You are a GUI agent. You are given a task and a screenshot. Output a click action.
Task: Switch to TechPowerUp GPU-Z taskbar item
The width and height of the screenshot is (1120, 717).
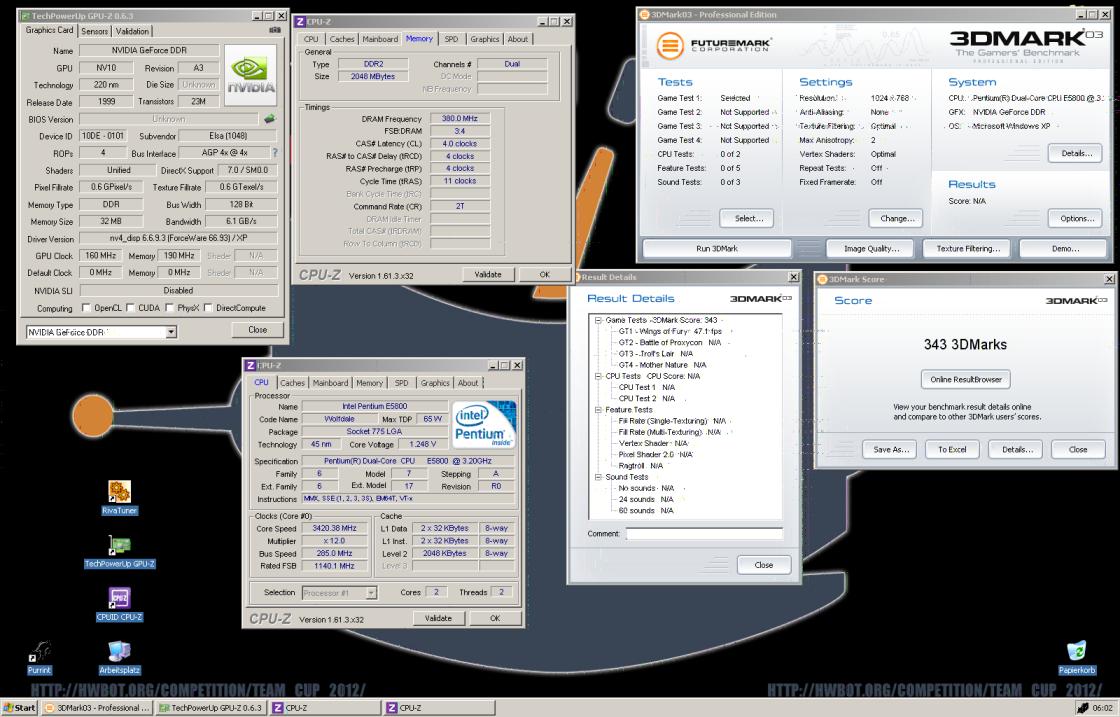click(x=211, y=708)
